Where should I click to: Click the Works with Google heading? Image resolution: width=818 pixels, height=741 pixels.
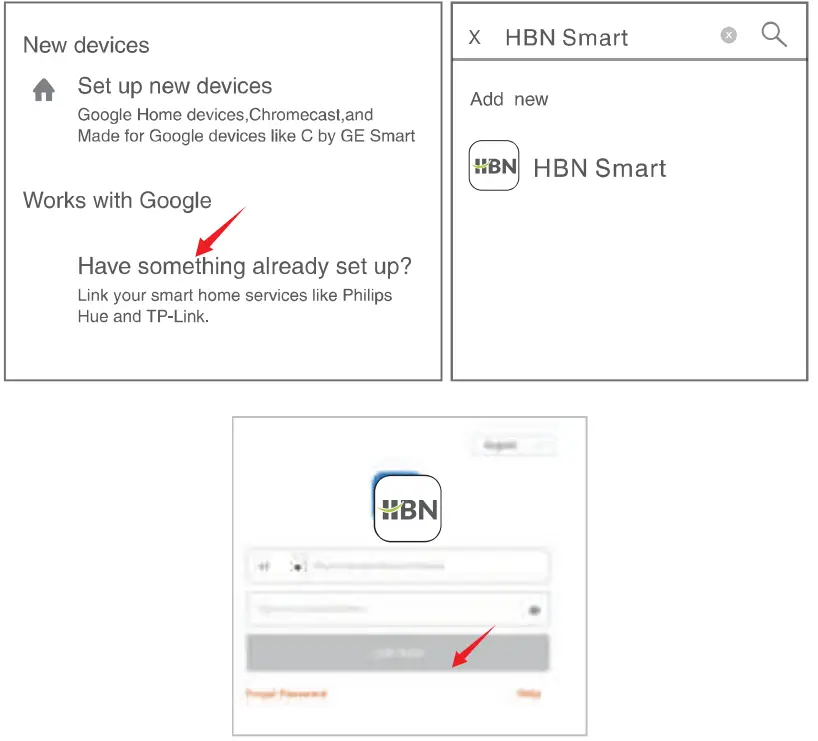point(117,200)
